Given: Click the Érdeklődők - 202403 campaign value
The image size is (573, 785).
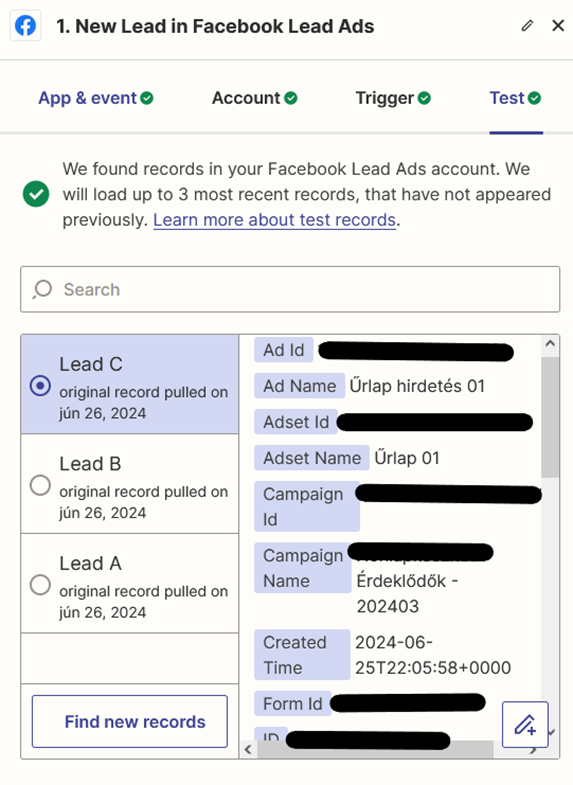Looking at the screenshot, I should click(407, 593).
